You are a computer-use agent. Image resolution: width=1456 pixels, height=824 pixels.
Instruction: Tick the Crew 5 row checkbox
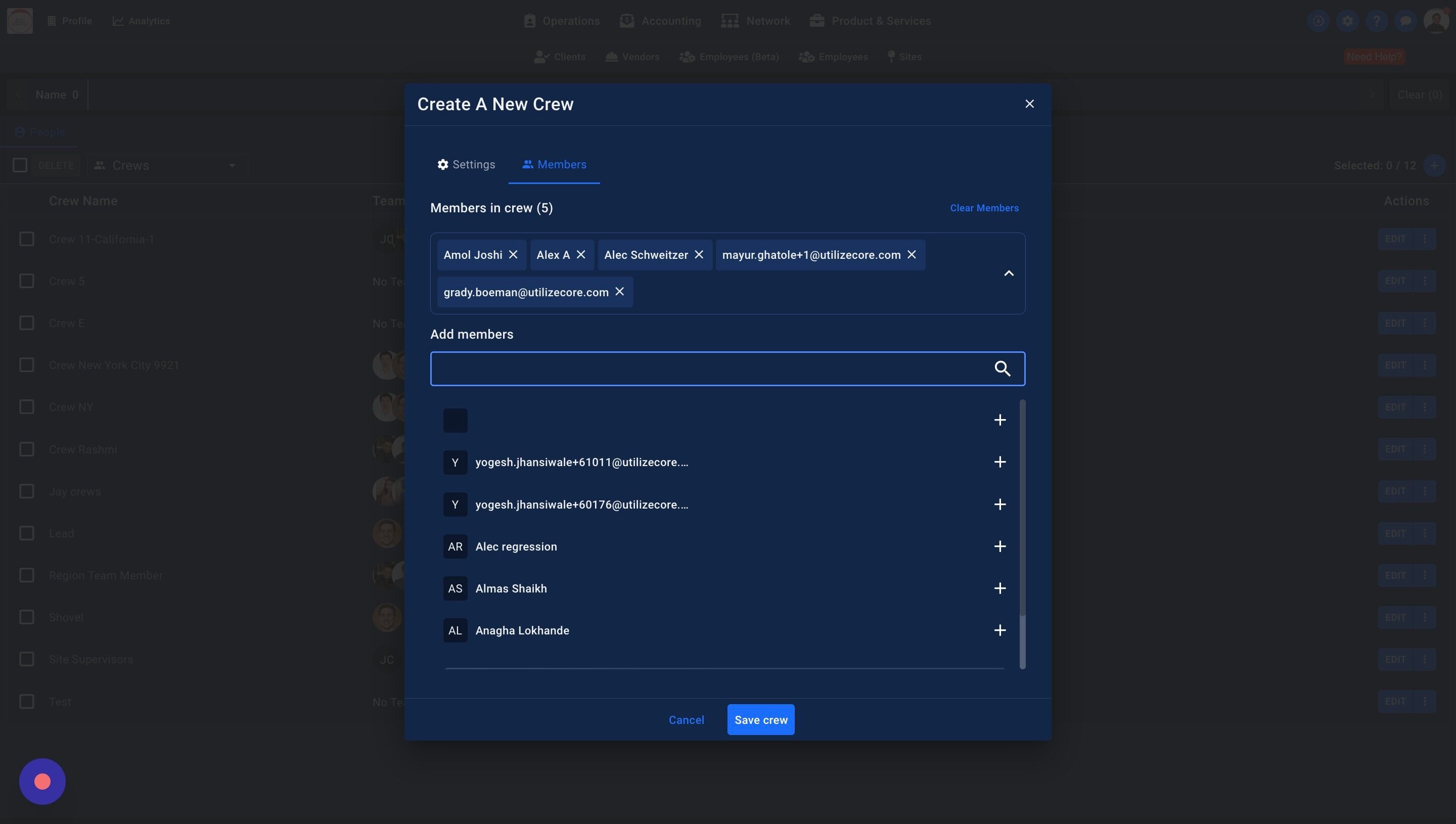point(27,281)
